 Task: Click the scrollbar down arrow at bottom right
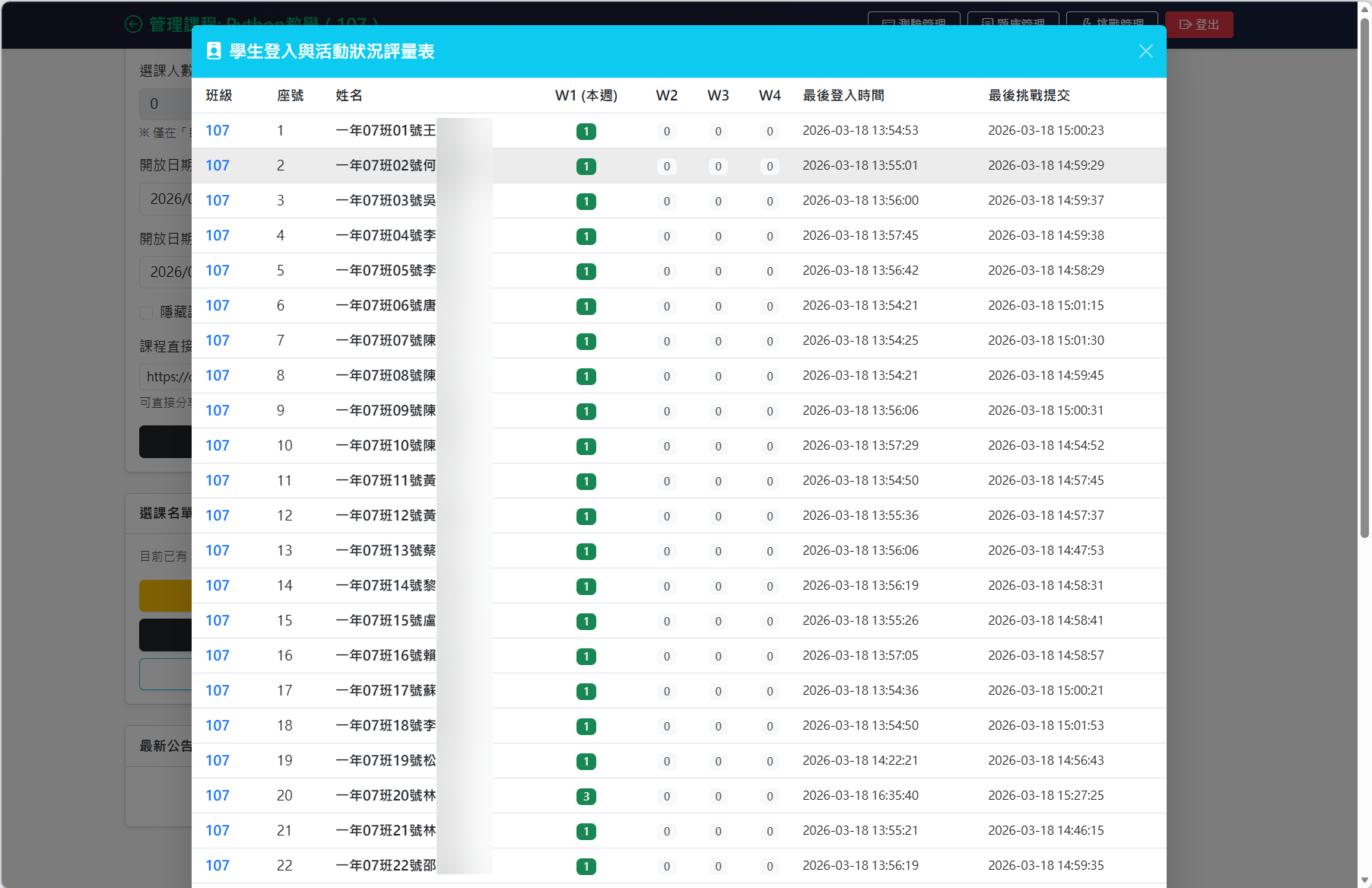tap(1364, 880)
